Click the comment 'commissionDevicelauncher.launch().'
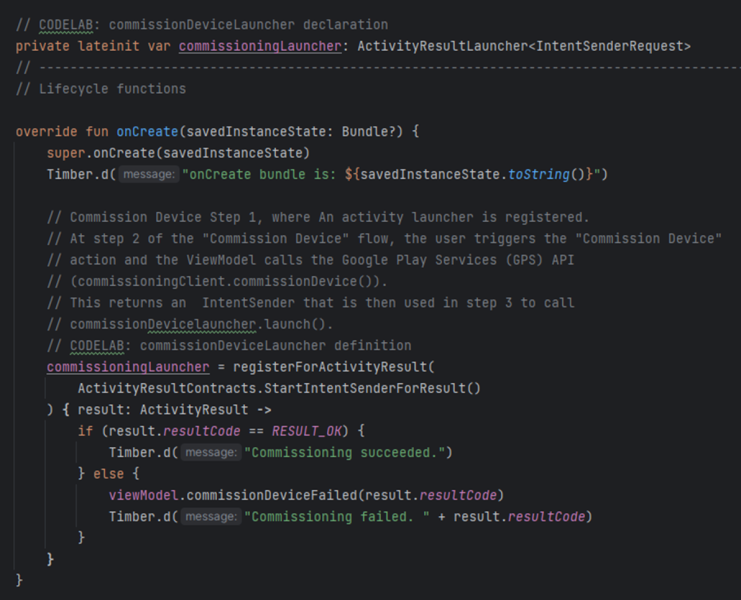Image resolution: width=741 pixels, height=600 pixels. point(190,324)
